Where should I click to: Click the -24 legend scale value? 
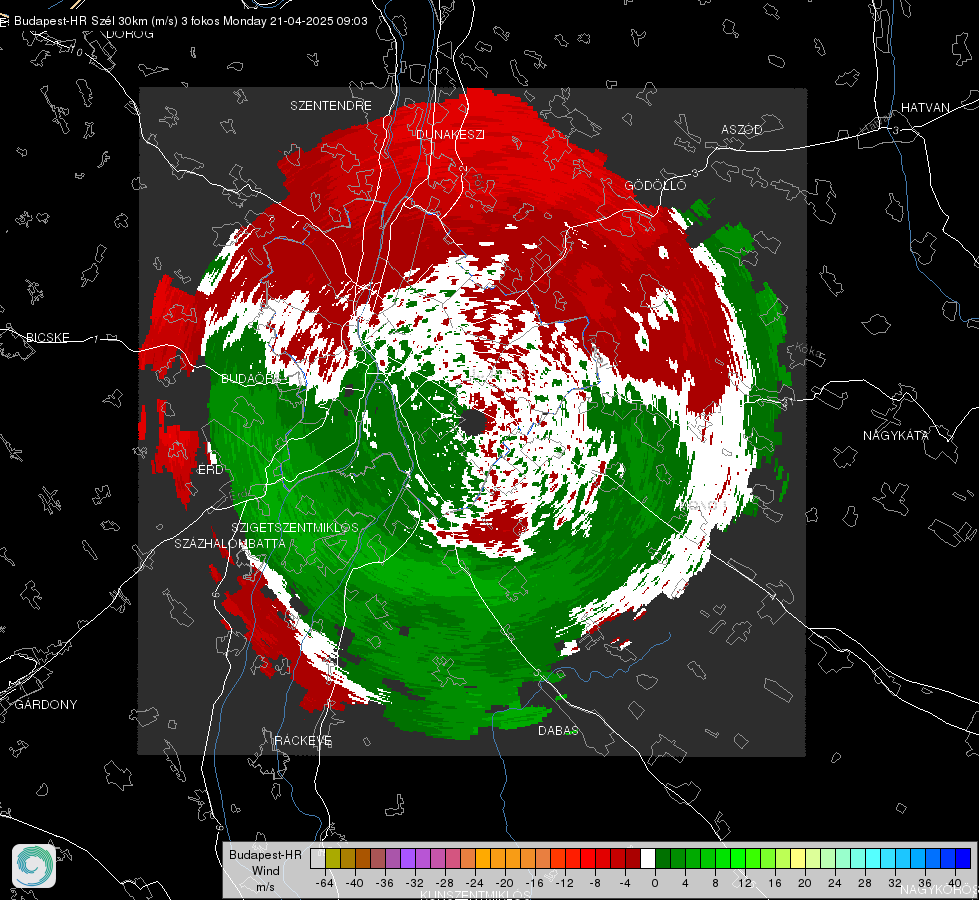coord(475,884)
